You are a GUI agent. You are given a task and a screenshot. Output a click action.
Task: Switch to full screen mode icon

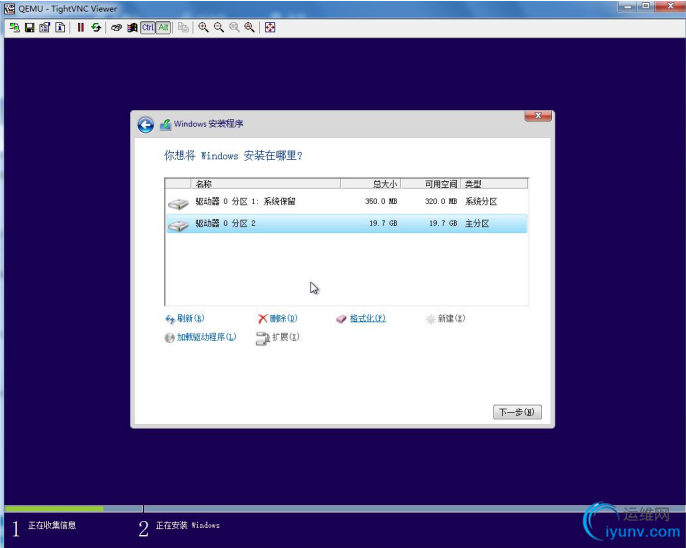270,28
